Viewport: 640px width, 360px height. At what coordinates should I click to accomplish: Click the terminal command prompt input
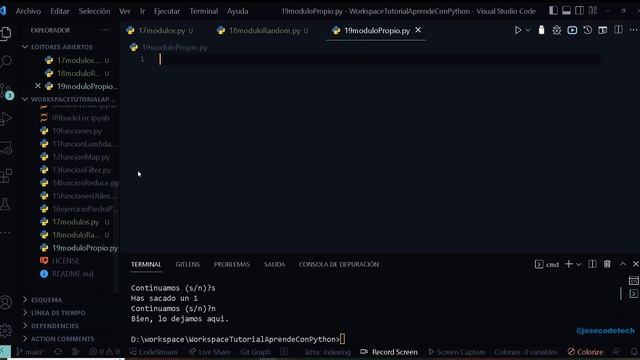tap(343, 339)
